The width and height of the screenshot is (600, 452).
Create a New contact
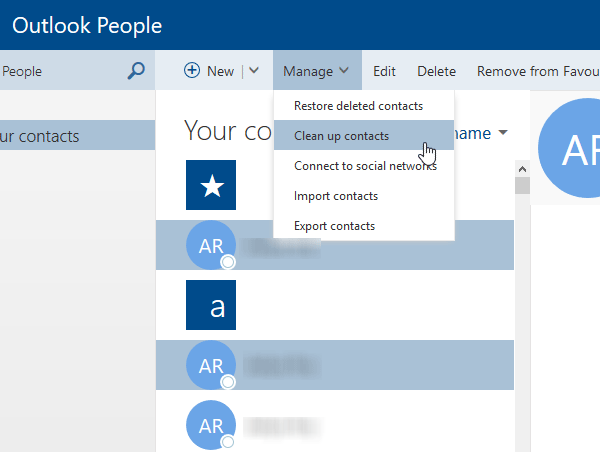point(220,71)
